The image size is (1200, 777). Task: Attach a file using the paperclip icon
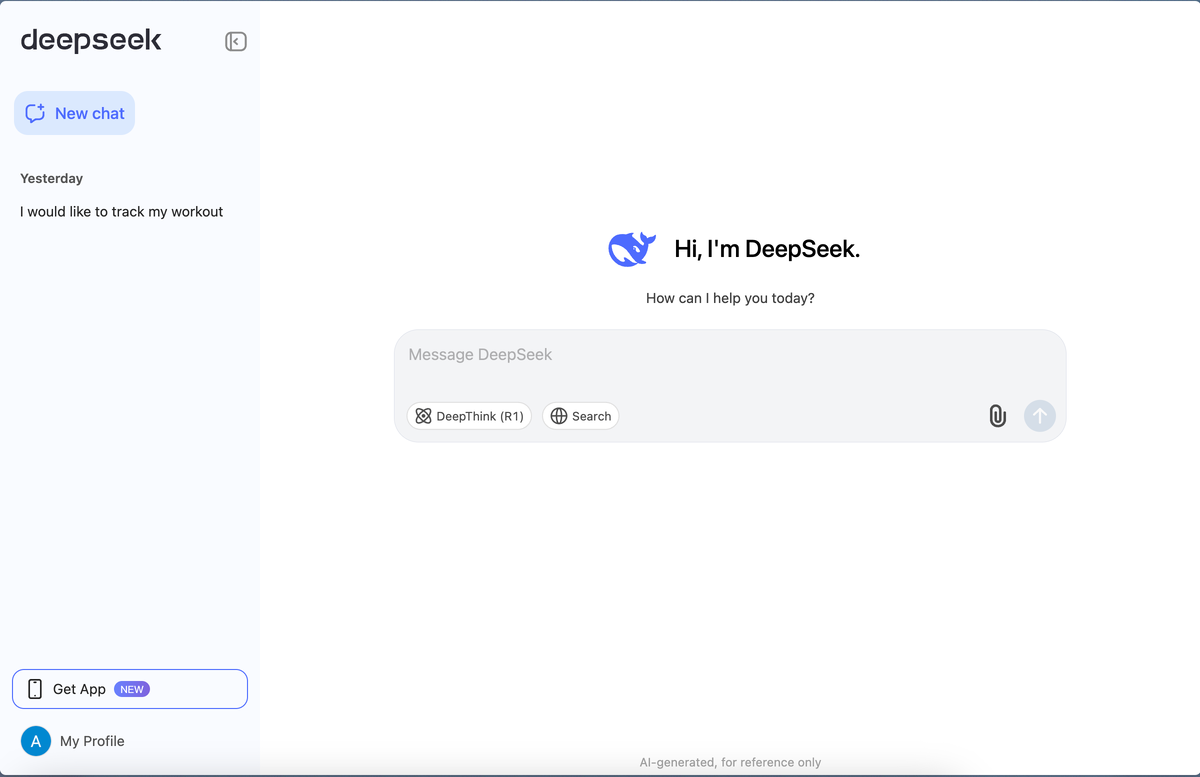coord(996,415)
